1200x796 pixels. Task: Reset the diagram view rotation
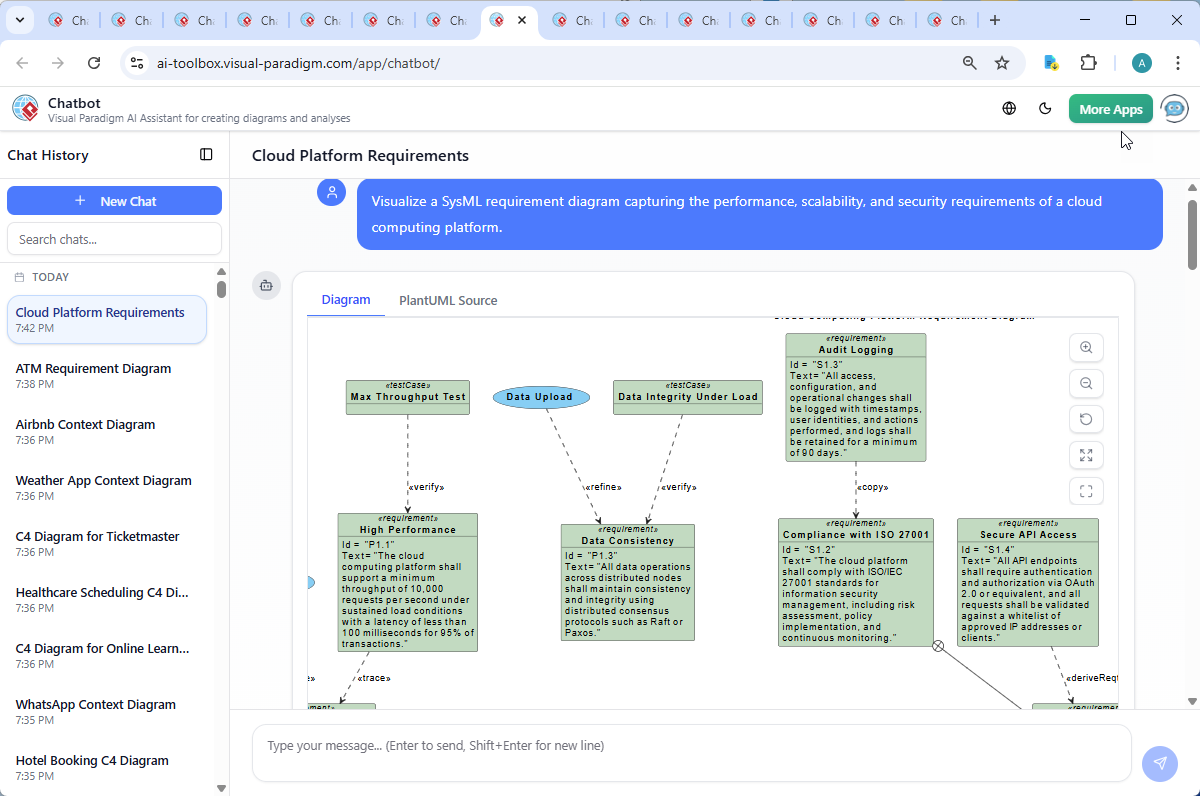1086,418
